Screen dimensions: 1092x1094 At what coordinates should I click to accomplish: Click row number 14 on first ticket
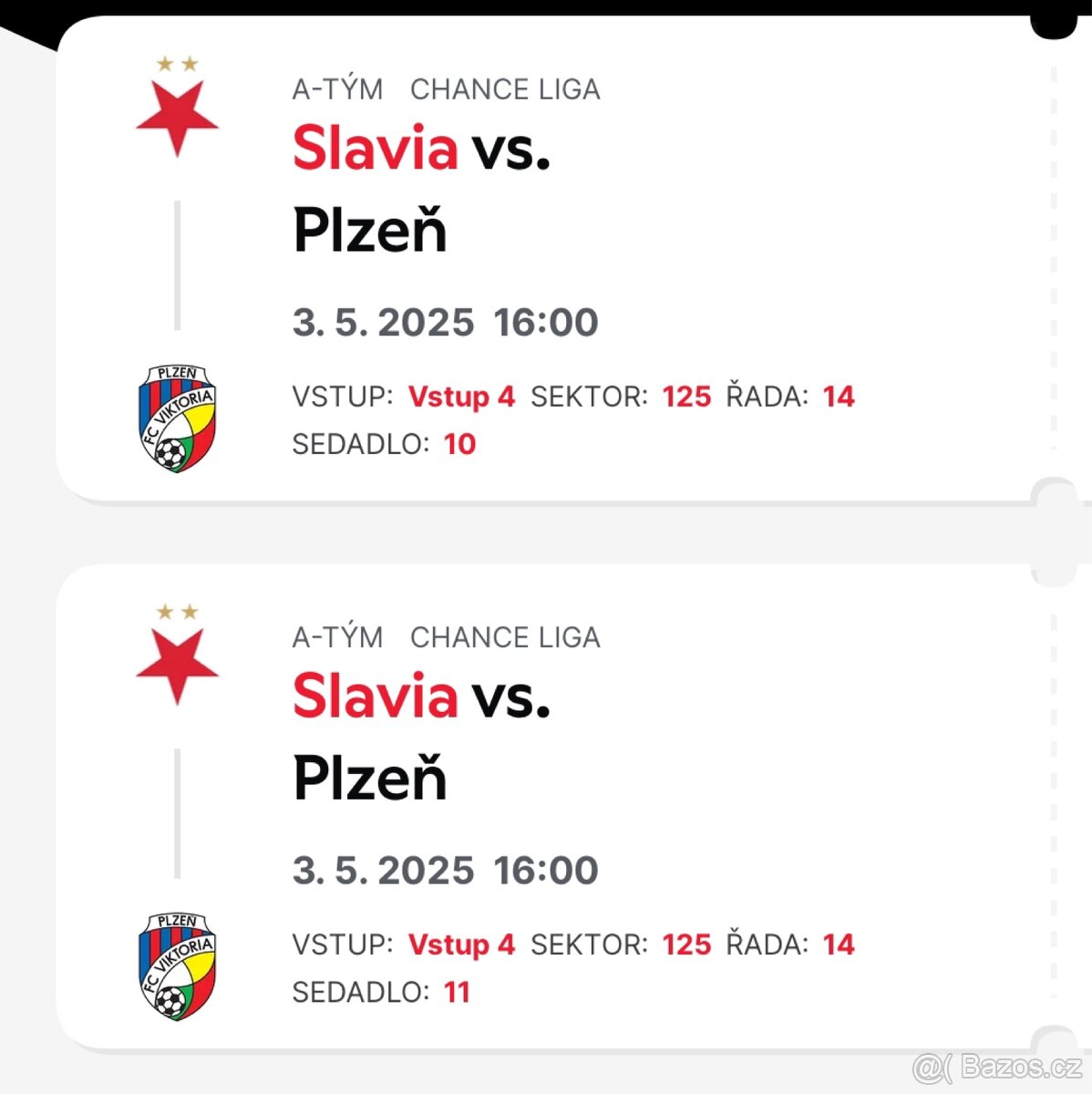839,397
